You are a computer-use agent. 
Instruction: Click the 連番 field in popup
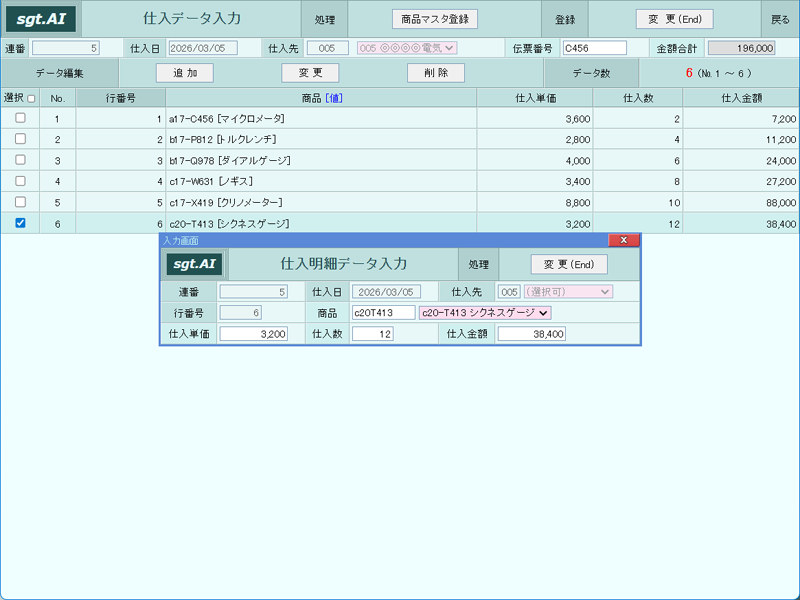click(x=254, y=292)
